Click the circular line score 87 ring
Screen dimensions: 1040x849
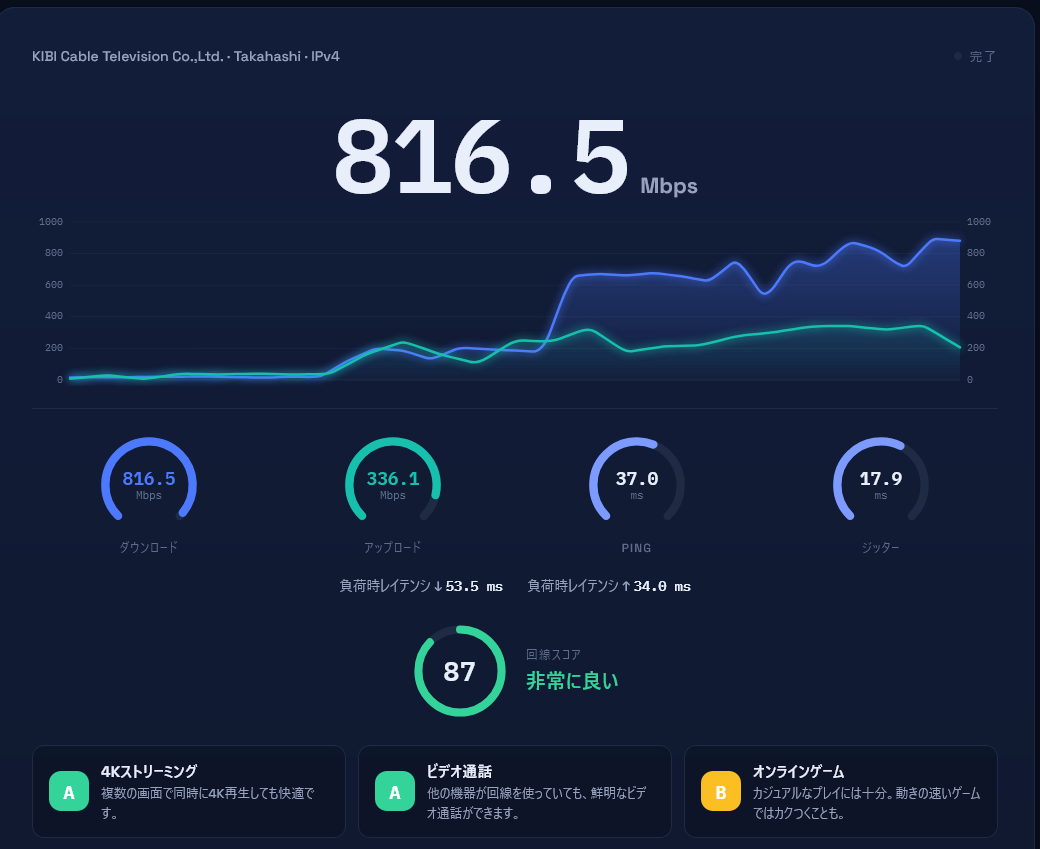point(460,671)
